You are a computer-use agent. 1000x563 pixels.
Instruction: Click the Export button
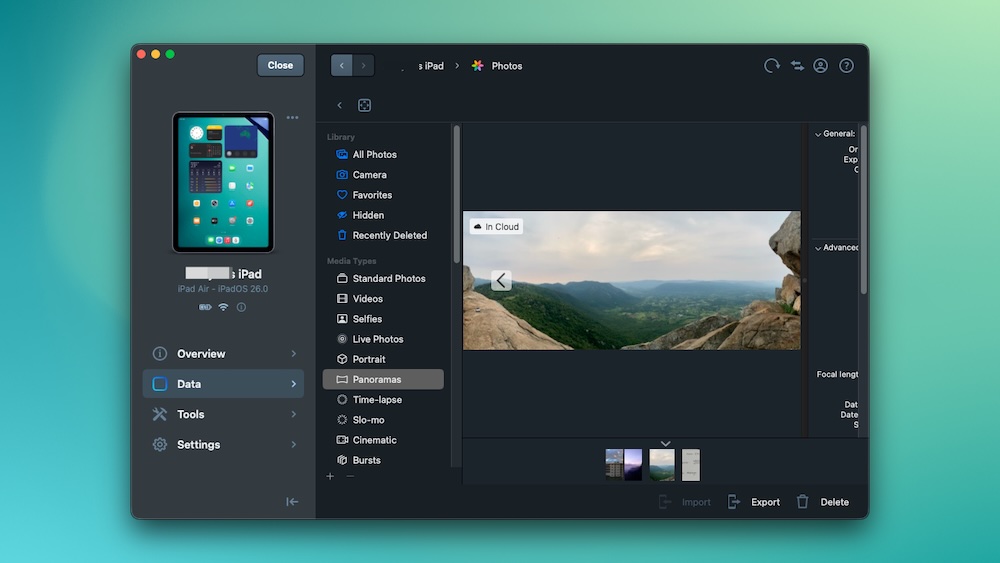tap(754, 502)
